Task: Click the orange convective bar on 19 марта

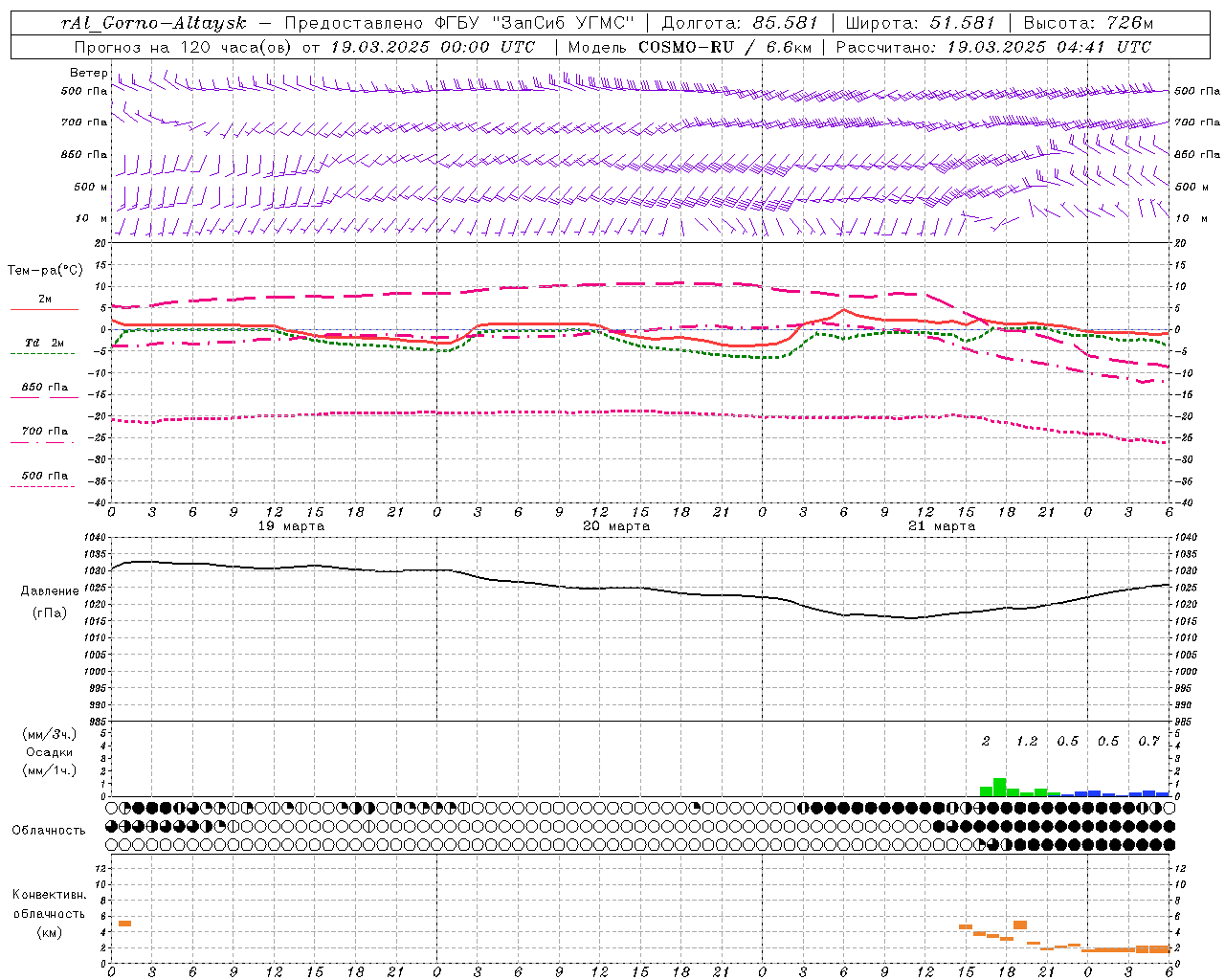Action: [x=124, y=924]
